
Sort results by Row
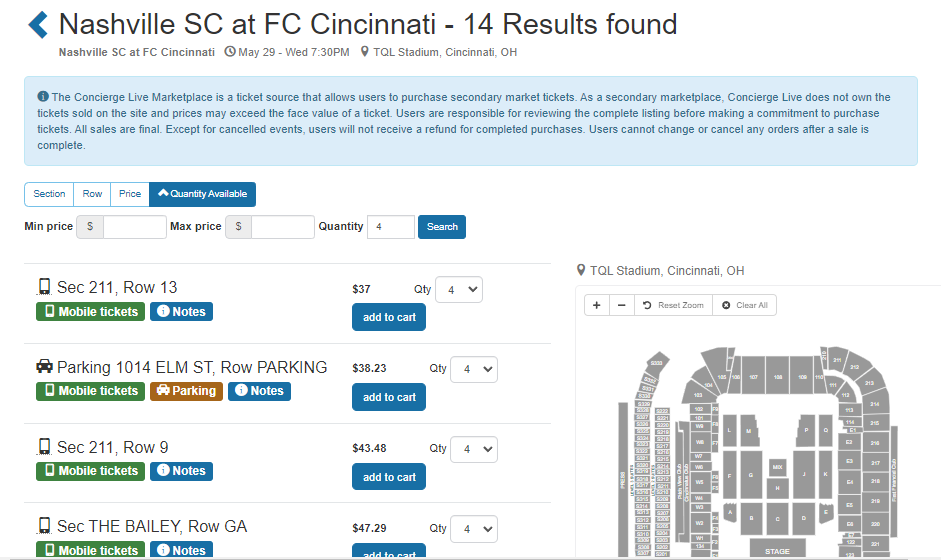(x=92, y=194)
